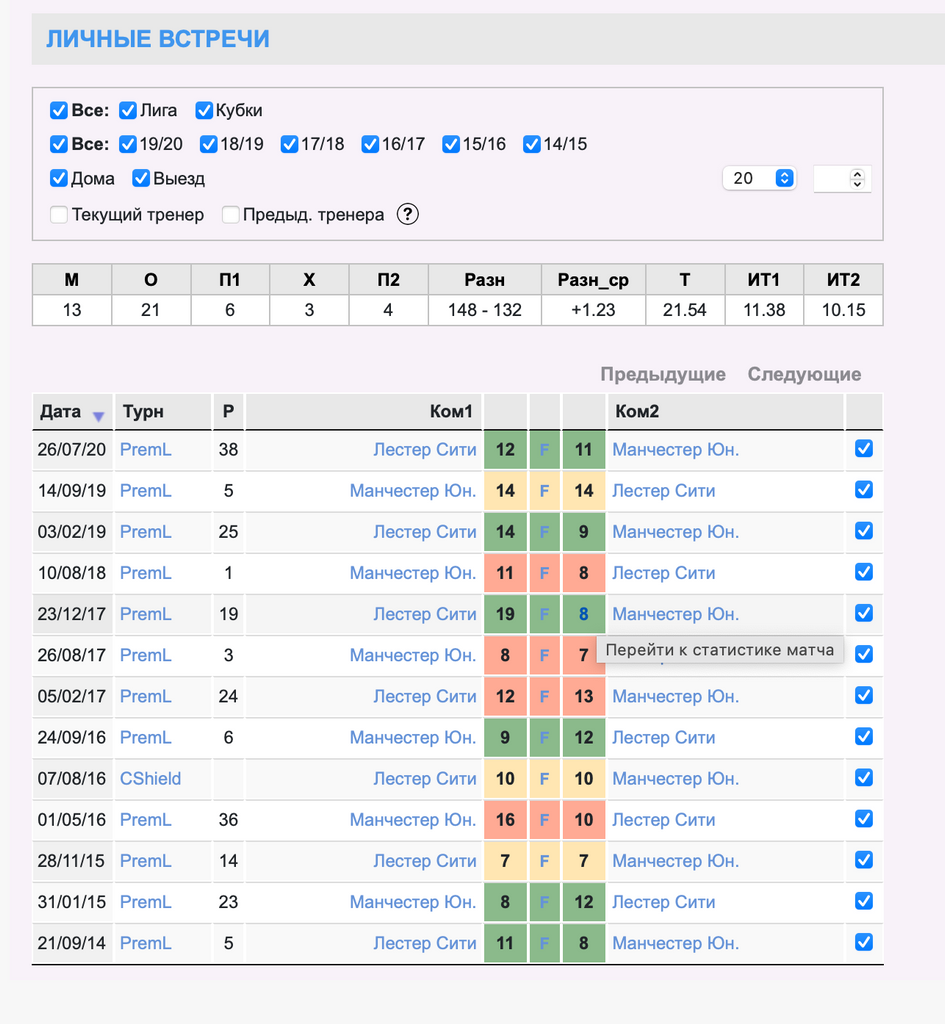
Task: Open Лестер Сити link in 26/07/20 row
Action: pos(425,450)
